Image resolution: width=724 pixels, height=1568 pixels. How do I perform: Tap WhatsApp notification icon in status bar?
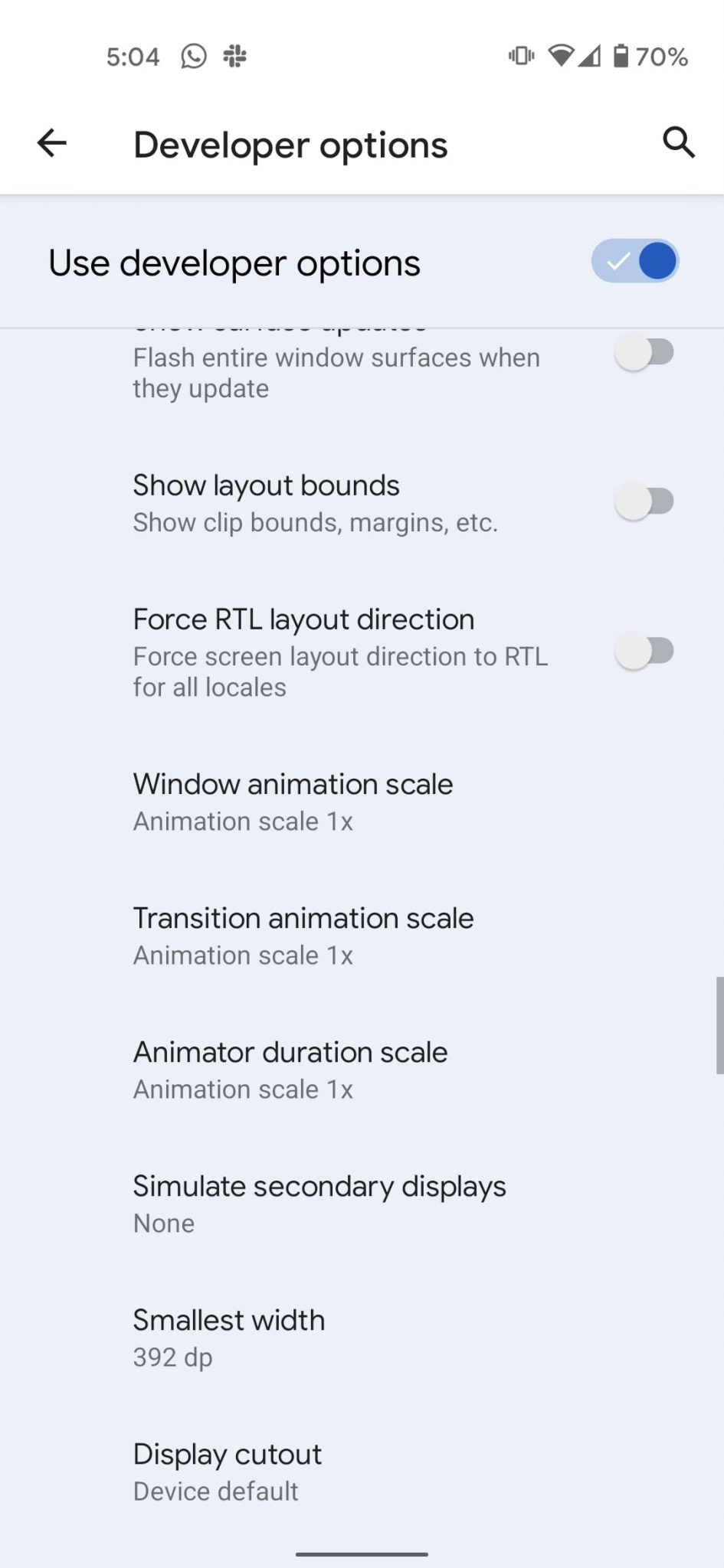tap(194, 56)
